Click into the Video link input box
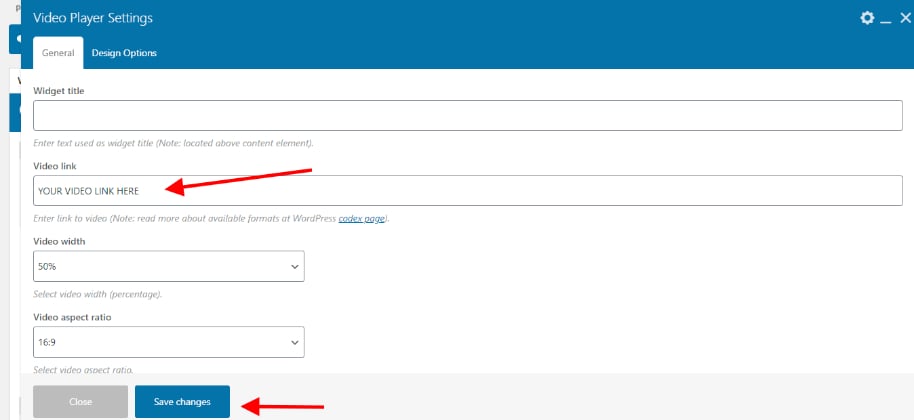 467,190
